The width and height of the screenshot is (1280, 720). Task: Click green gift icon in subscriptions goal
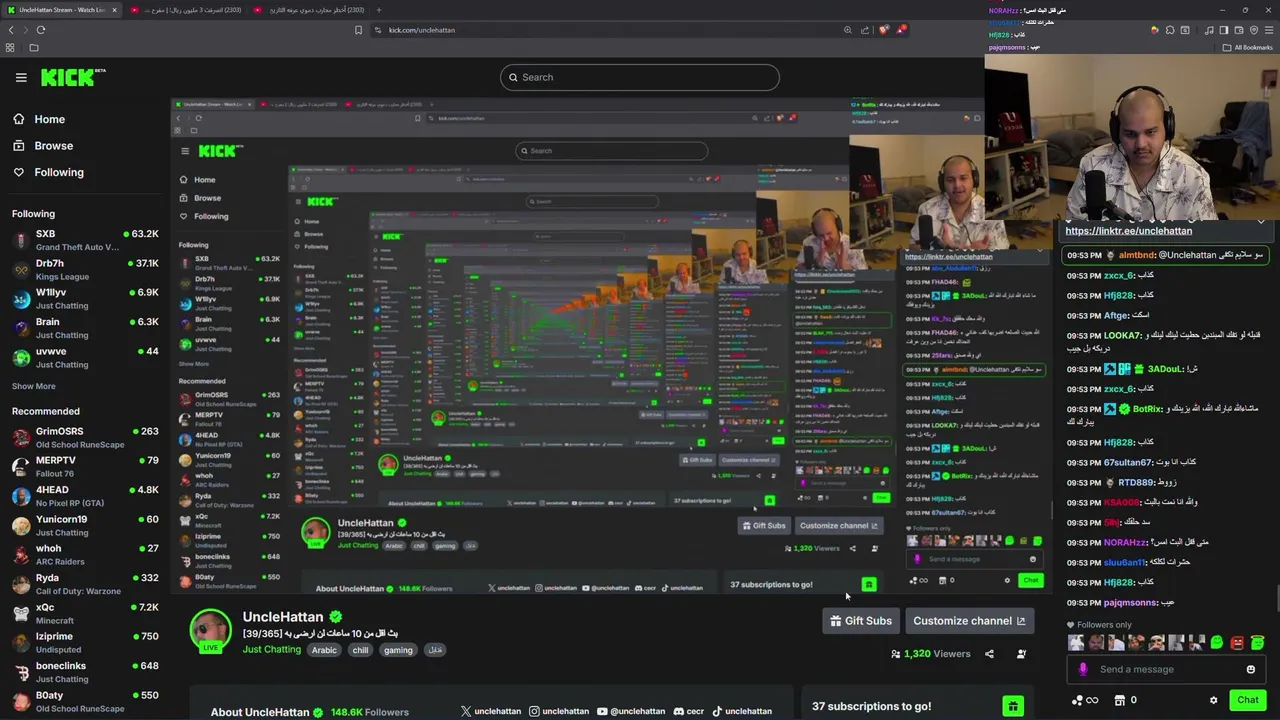tap(1013, 707)
